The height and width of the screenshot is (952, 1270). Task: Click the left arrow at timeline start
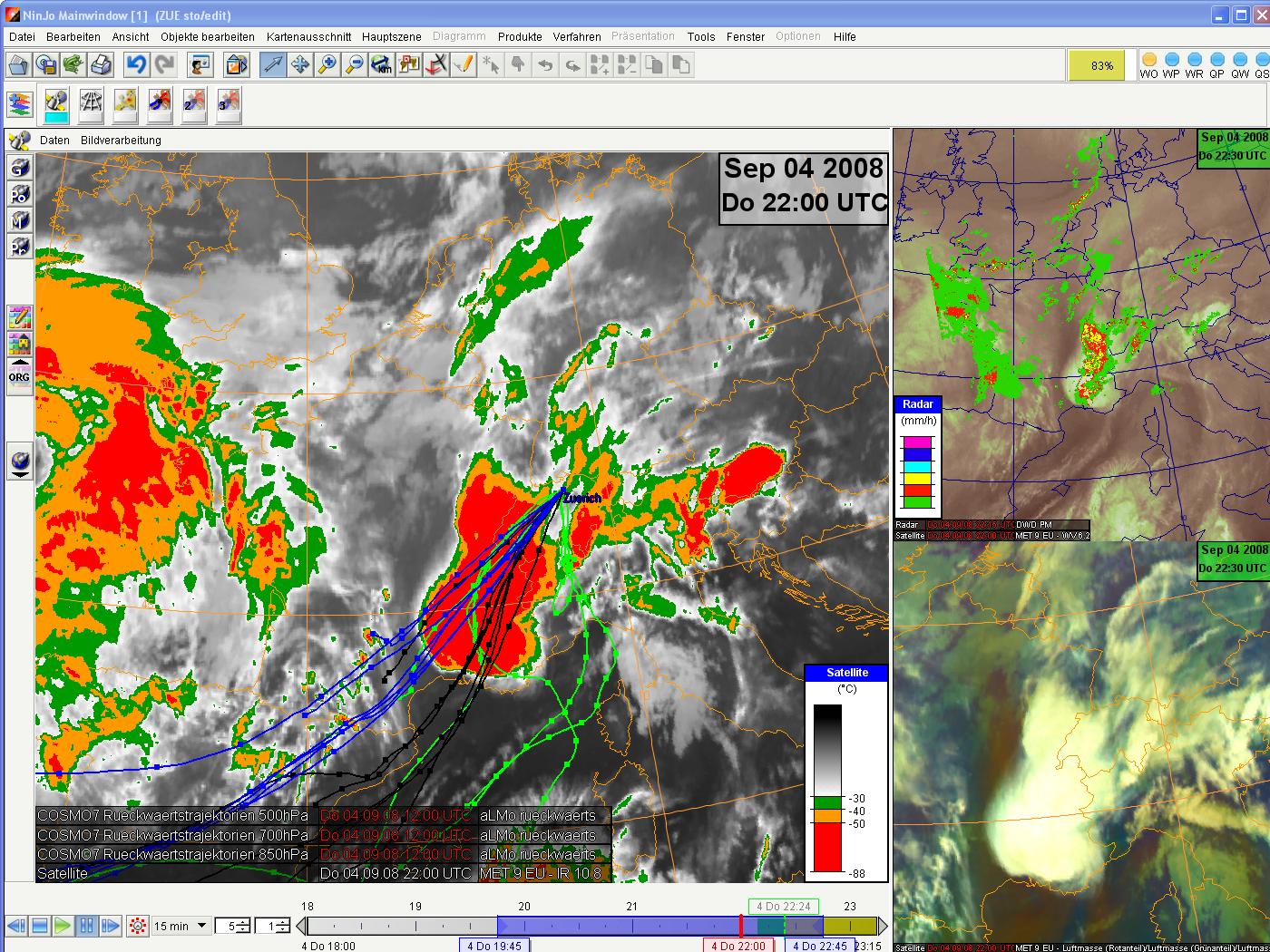coord(301,926)
